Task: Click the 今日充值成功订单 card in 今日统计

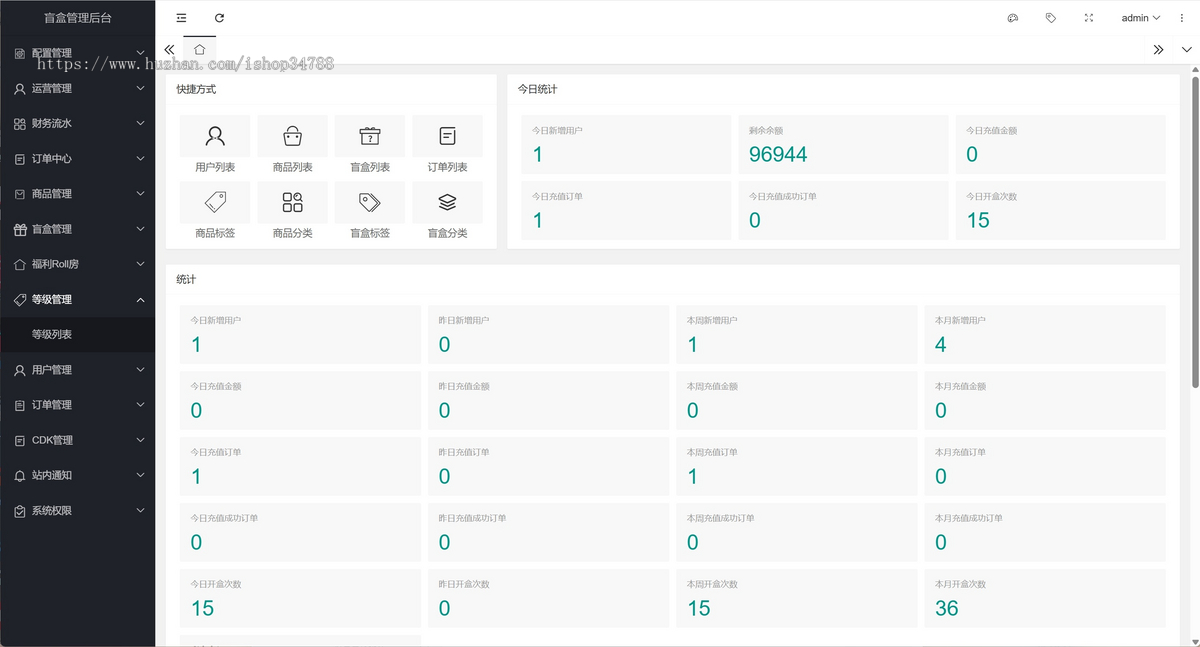Action: click(x=843, y=210)
